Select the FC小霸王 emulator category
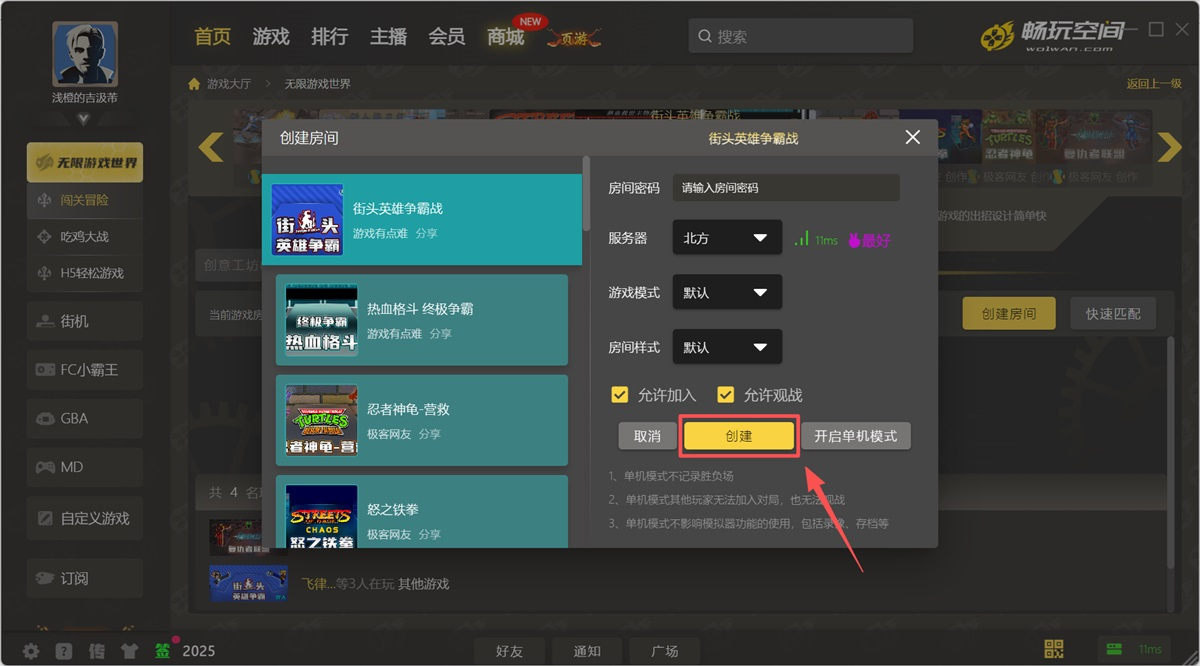1200x666 pixels. point(84,369)
